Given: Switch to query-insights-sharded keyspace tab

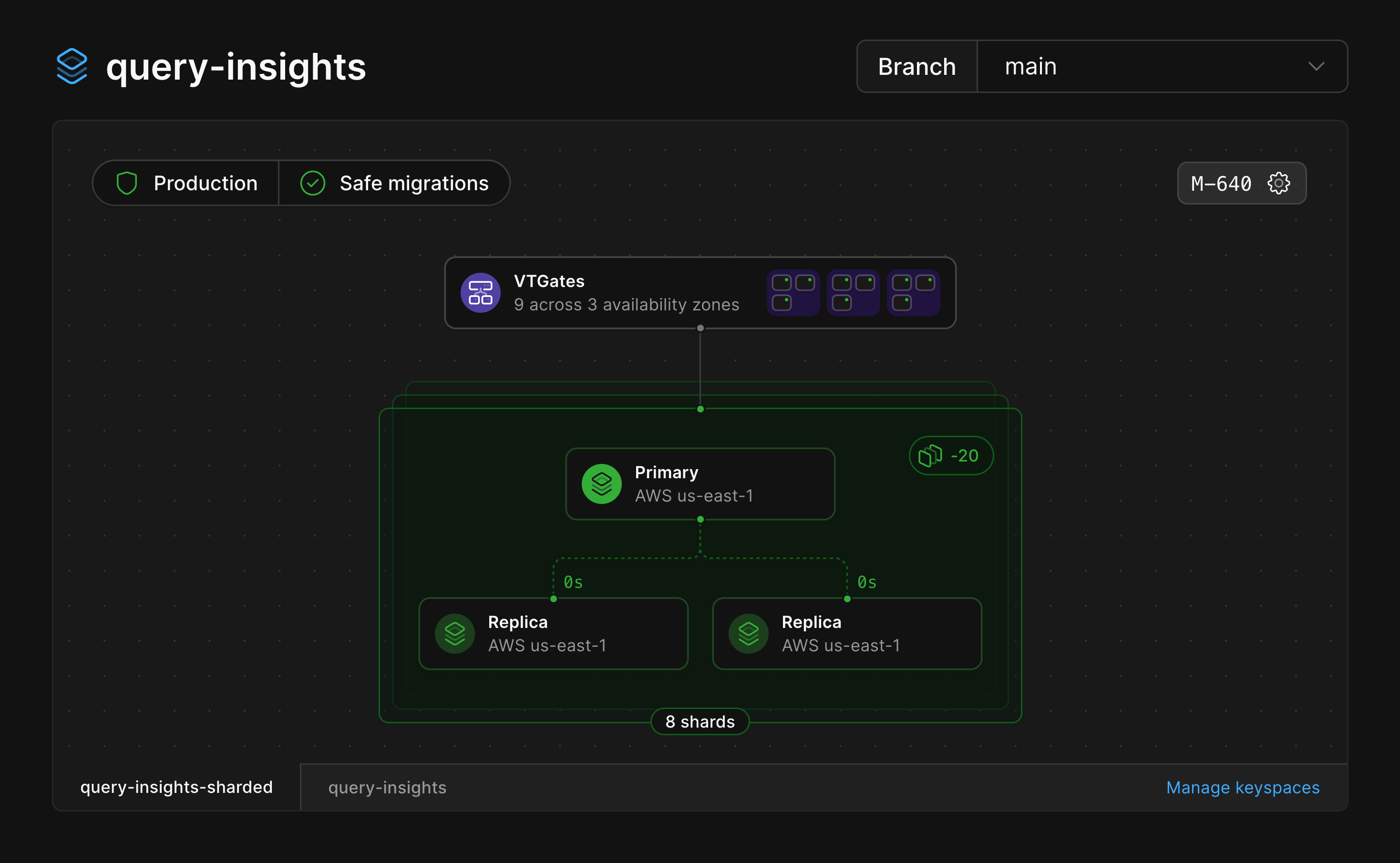Looking at the screenshot, I should click(176, 787).
